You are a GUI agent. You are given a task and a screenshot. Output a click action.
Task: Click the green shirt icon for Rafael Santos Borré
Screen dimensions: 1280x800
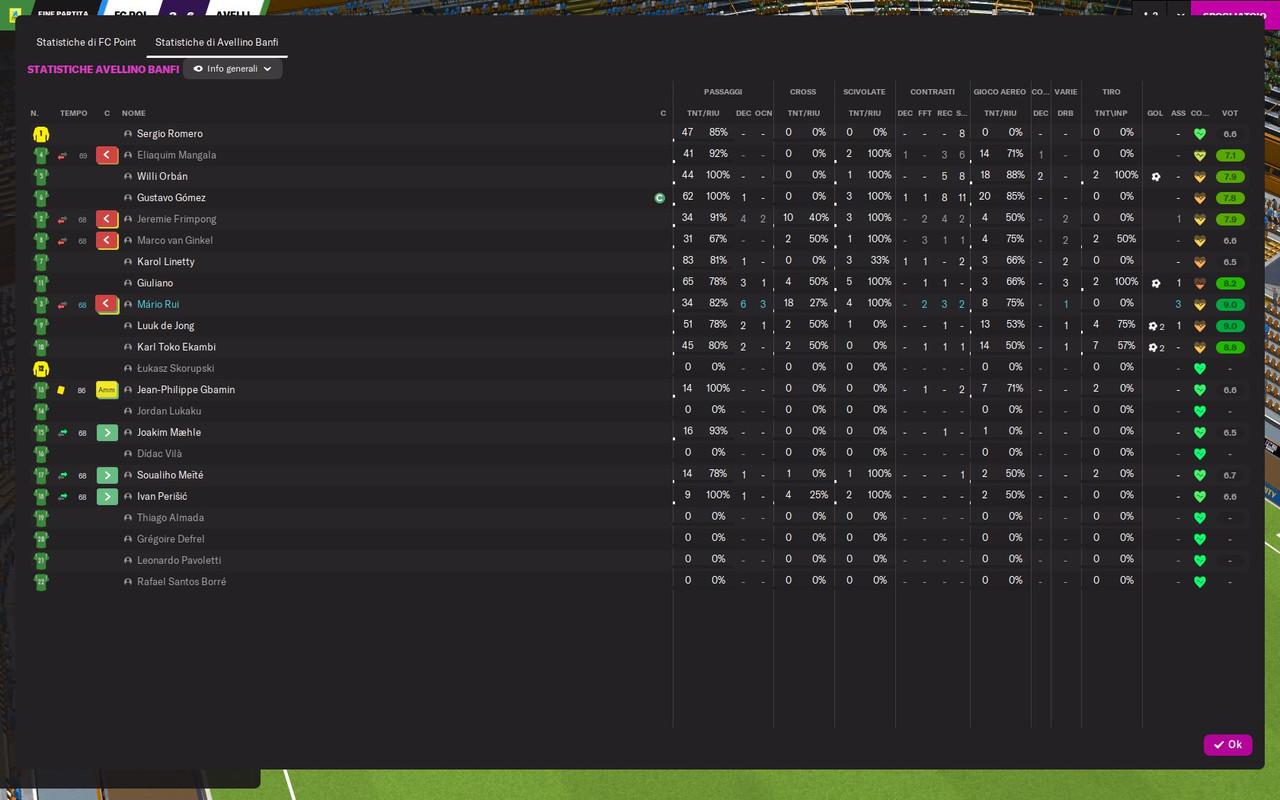[41, 582]
